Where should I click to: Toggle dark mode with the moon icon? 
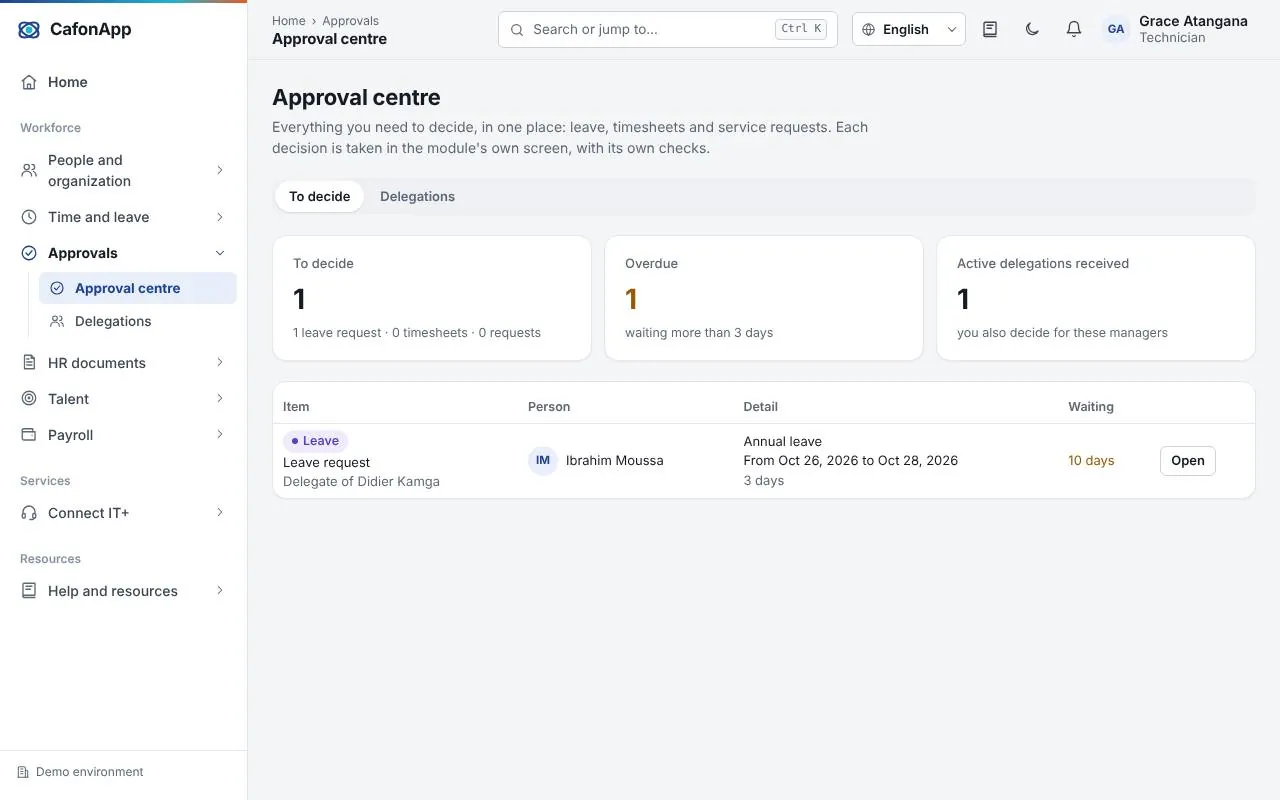pos(1032,29)
